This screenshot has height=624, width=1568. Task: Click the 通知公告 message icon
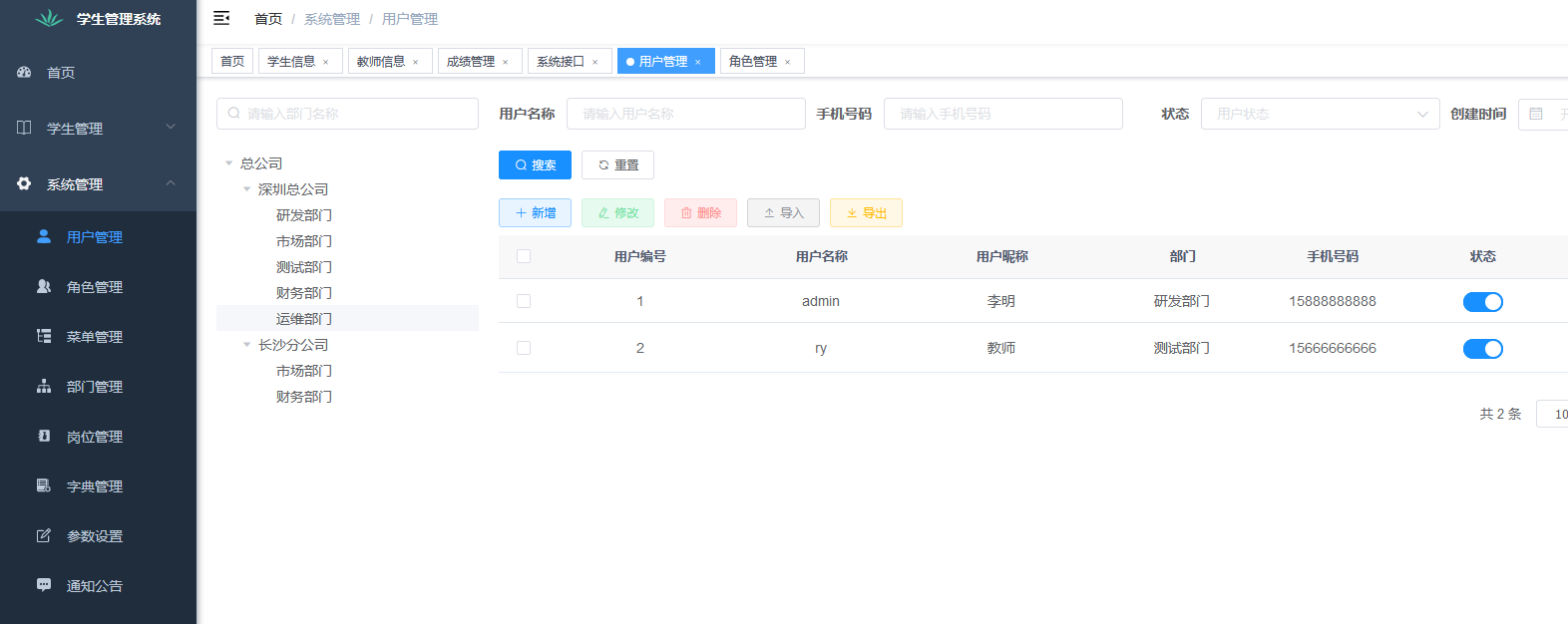[44, 585]
